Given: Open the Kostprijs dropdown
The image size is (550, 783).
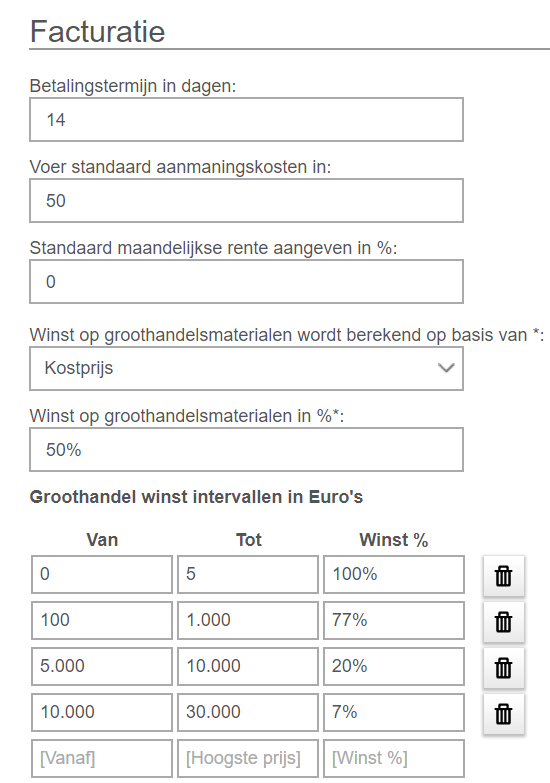Looking at the screenshot, I should (246, 369).
